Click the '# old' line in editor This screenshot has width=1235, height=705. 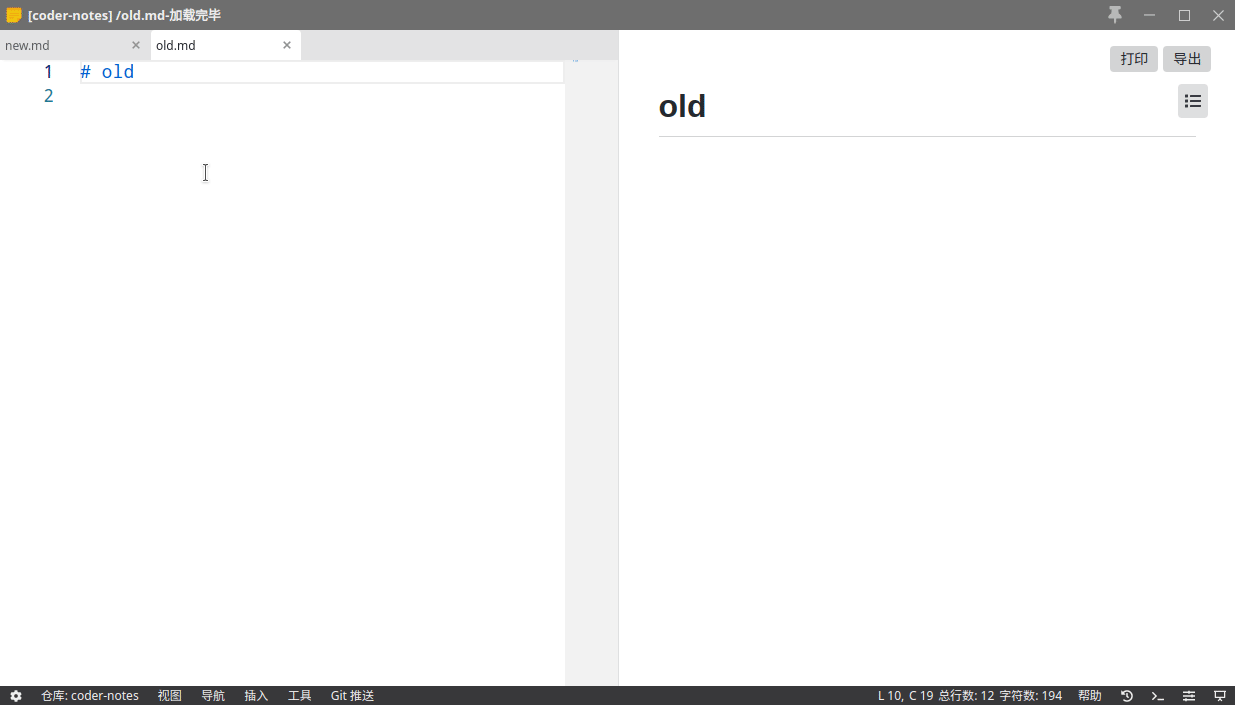[x=321, y=72]
